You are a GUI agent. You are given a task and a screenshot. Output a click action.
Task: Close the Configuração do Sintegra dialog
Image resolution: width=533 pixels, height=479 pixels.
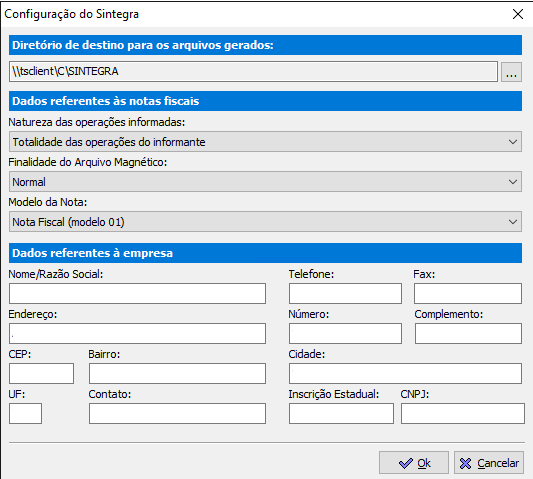click(517, 14)
